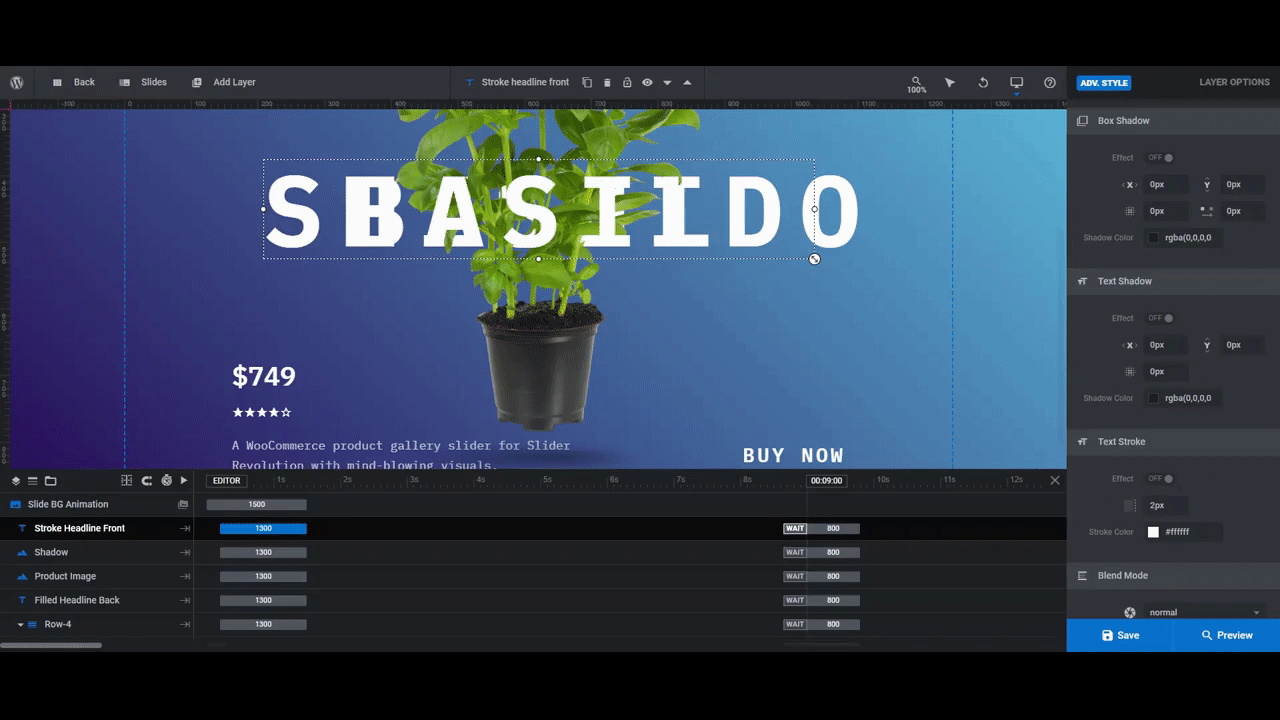
Task: Click the EDITOR button on timeline
Action: [227, 481]
